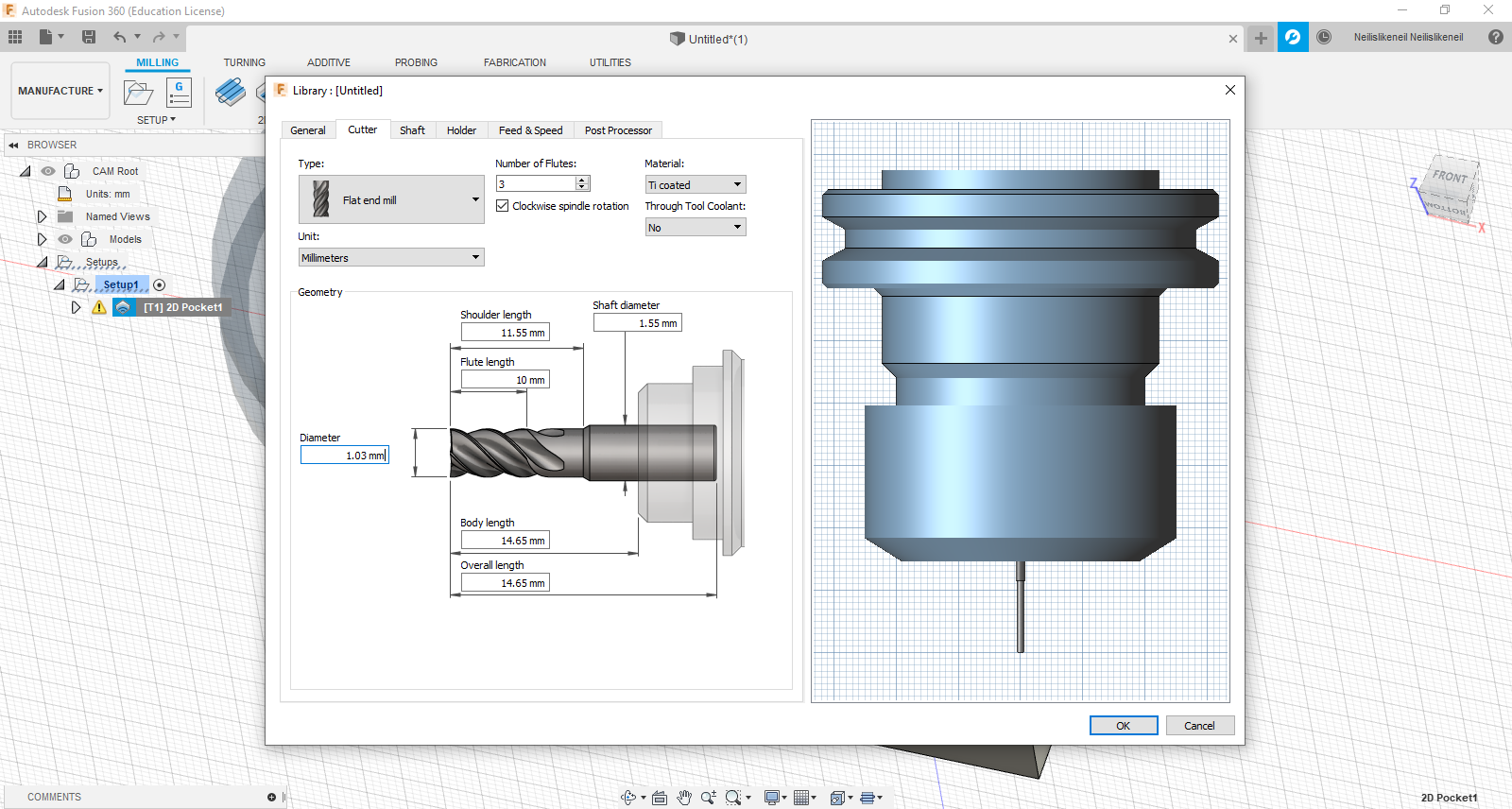Close the Untitled document tab

[x=1232, y=39]
